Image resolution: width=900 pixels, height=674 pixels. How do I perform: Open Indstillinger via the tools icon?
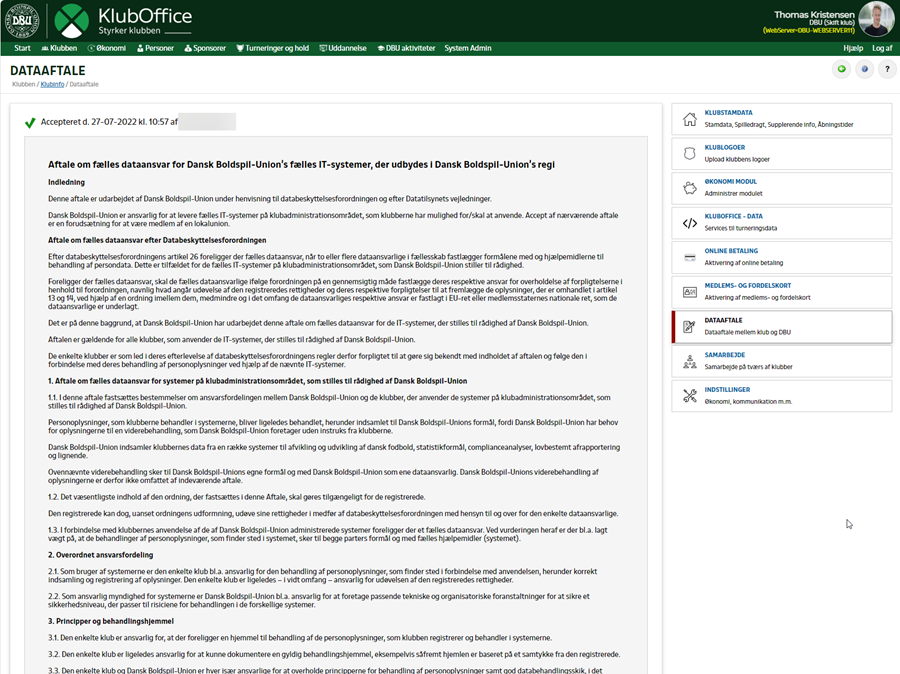690,396
